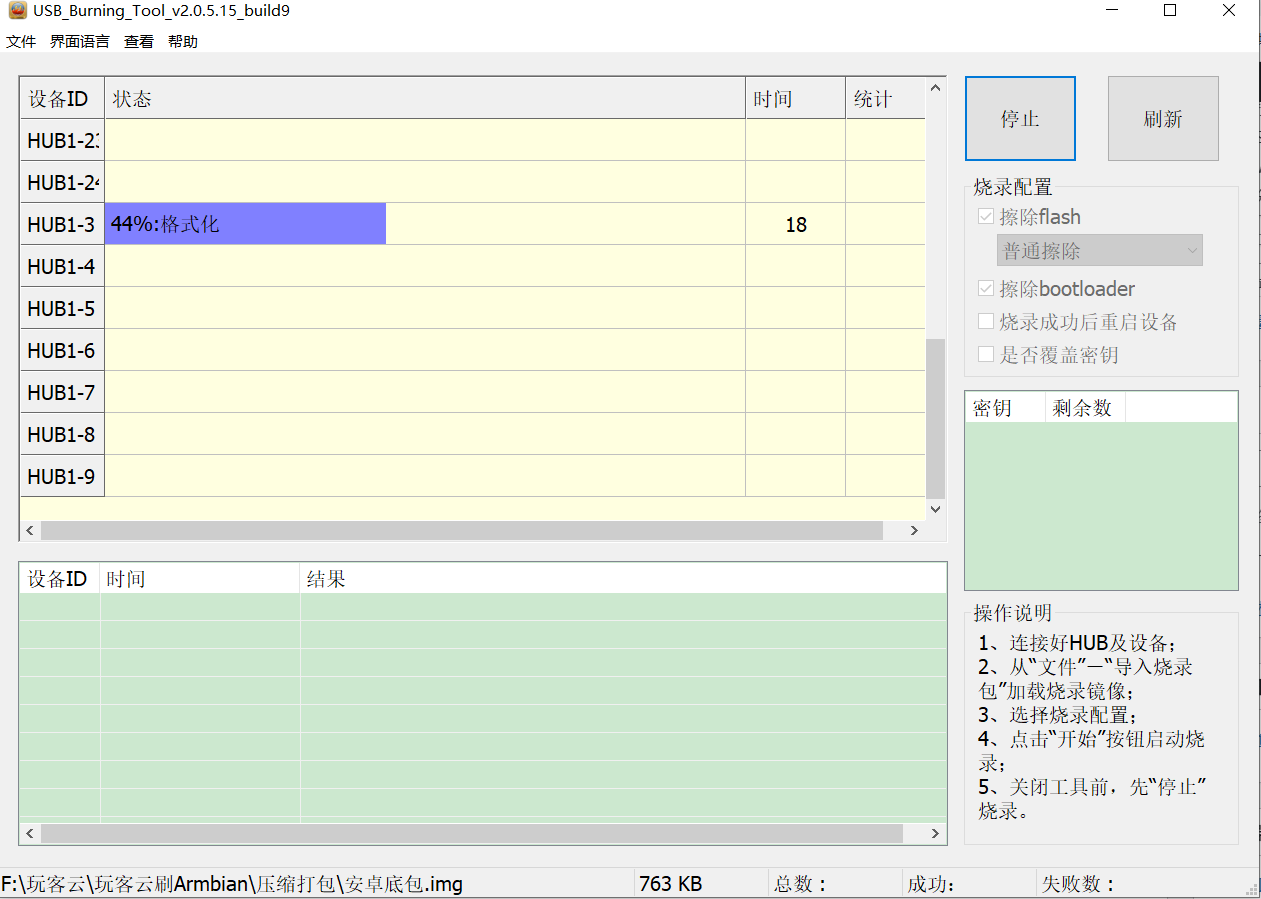Click the 剩余数 column header
Screen dimensions: 1261x899
(1086, 408)
